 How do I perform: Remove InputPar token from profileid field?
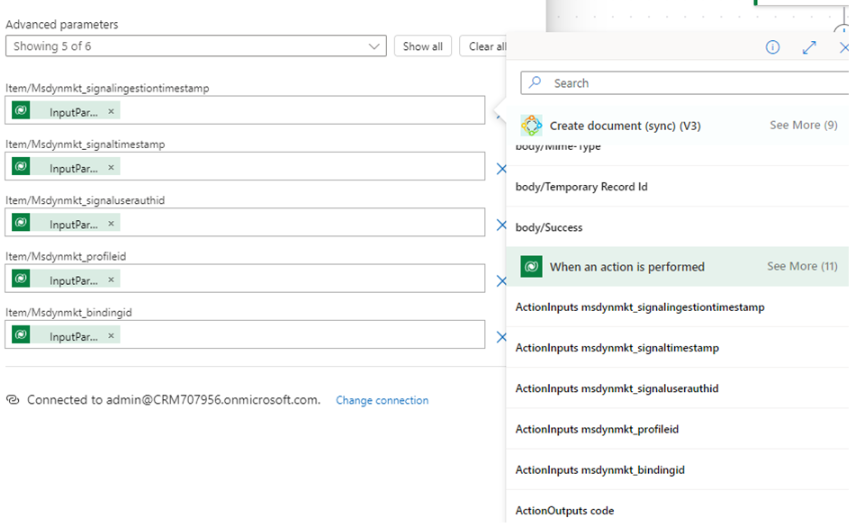click(x=111, y=279)
